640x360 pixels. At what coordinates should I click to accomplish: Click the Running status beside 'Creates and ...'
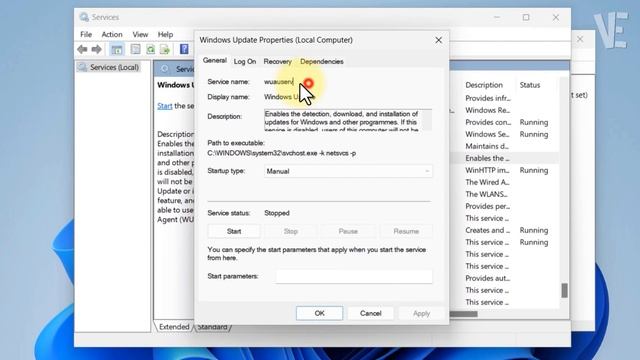tap(534, 230)
